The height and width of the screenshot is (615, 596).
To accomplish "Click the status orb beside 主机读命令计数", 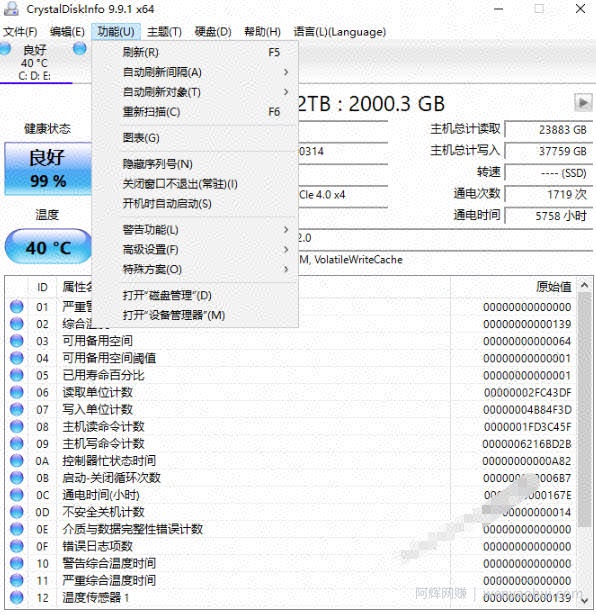I will [16, 426].
